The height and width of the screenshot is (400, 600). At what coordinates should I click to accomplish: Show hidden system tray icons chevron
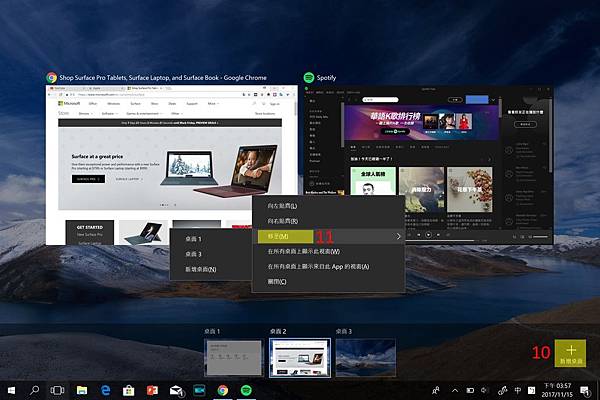click(x=455, y=390)
